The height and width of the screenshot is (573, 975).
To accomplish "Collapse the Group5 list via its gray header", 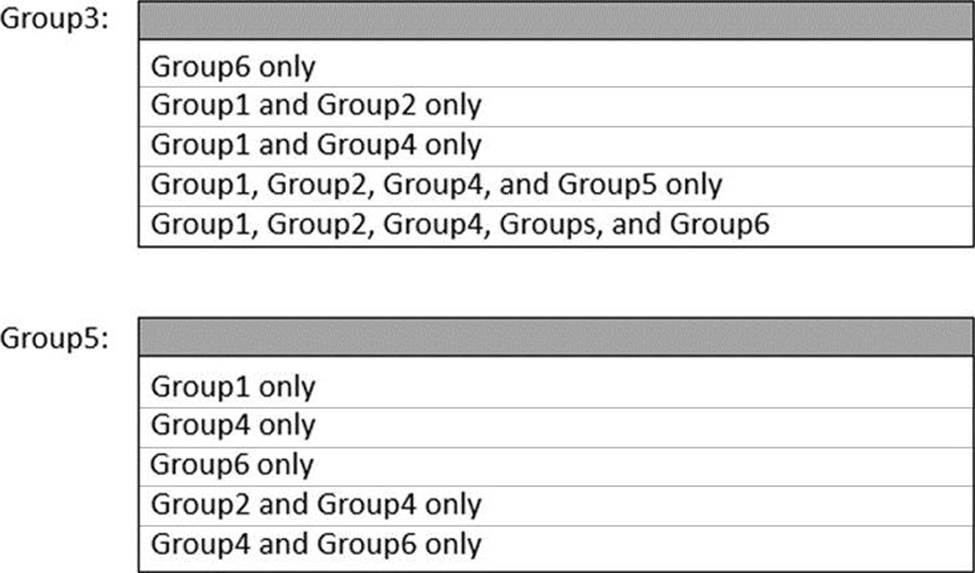I will (x=555, y=338).
